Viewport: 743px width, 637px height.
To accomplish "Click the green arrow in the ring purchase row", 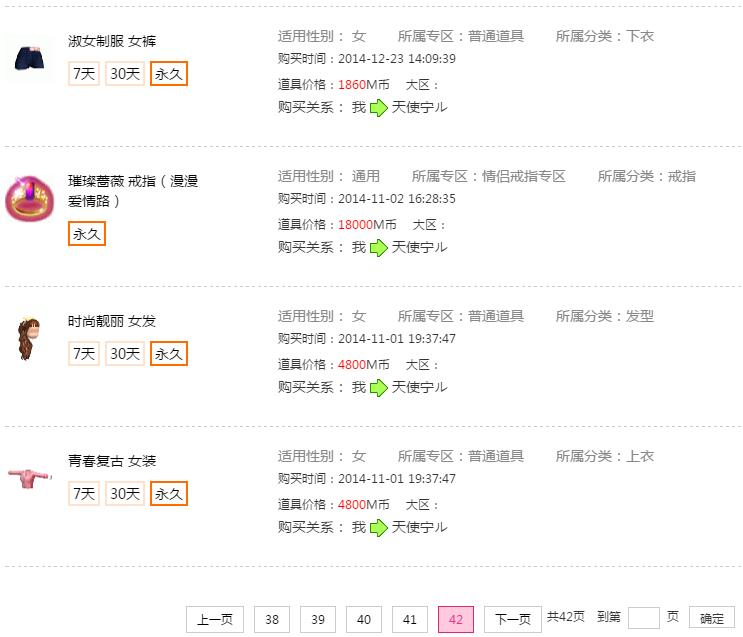I will pyautogui.click(x=379, y=247).
